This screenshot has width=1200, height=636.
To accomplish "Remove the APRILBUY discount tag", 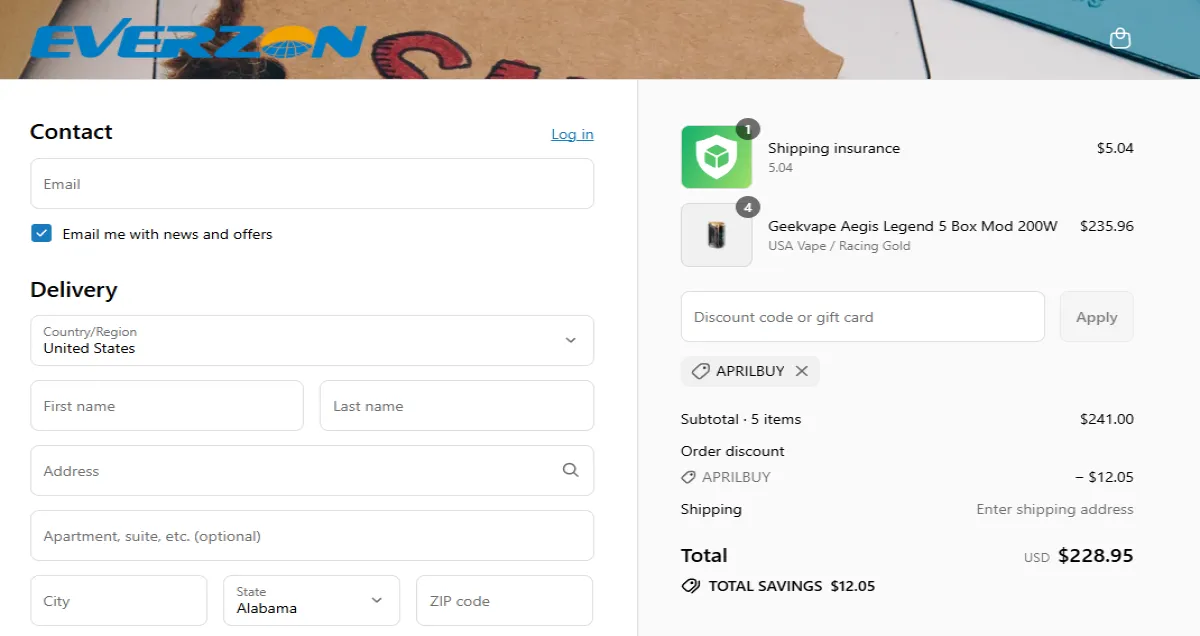I will [801, 371].
